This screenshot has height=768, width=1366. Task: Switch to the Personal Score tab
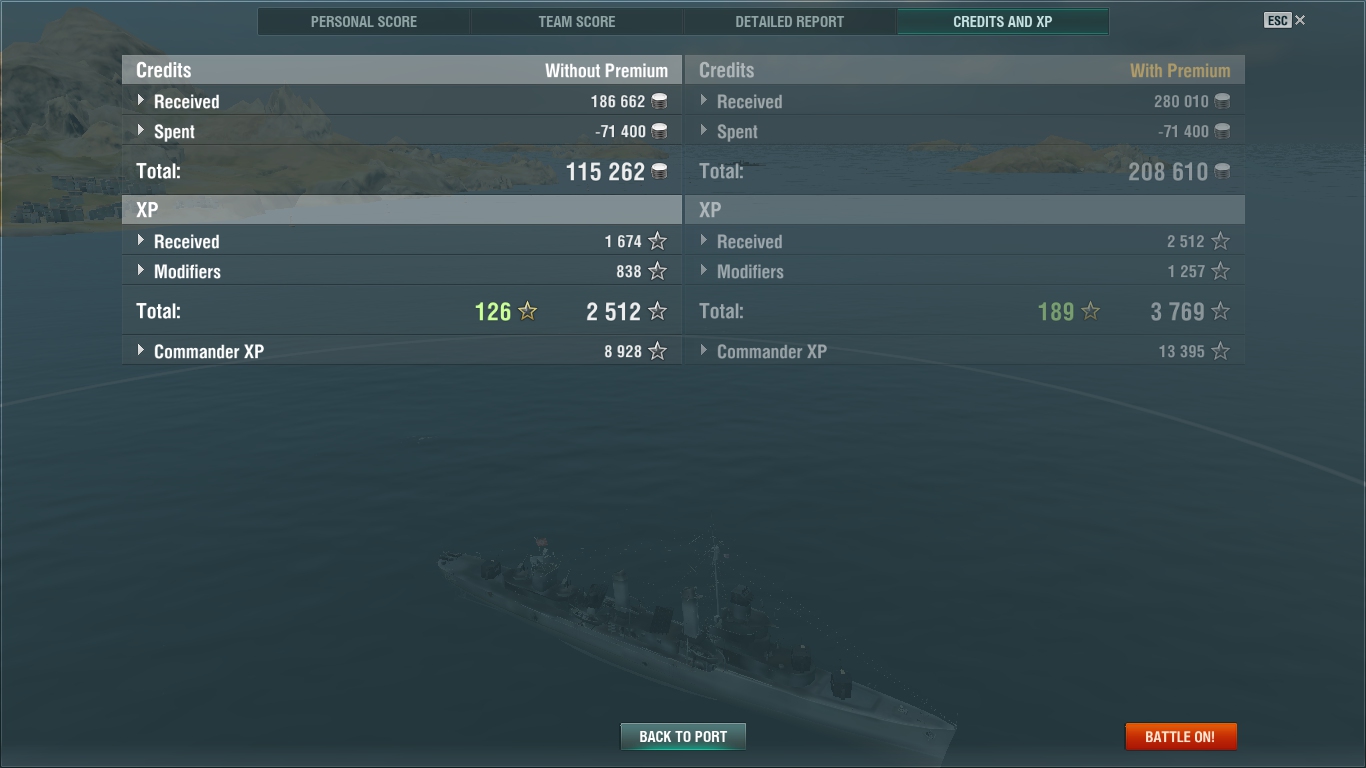point(364,21)
